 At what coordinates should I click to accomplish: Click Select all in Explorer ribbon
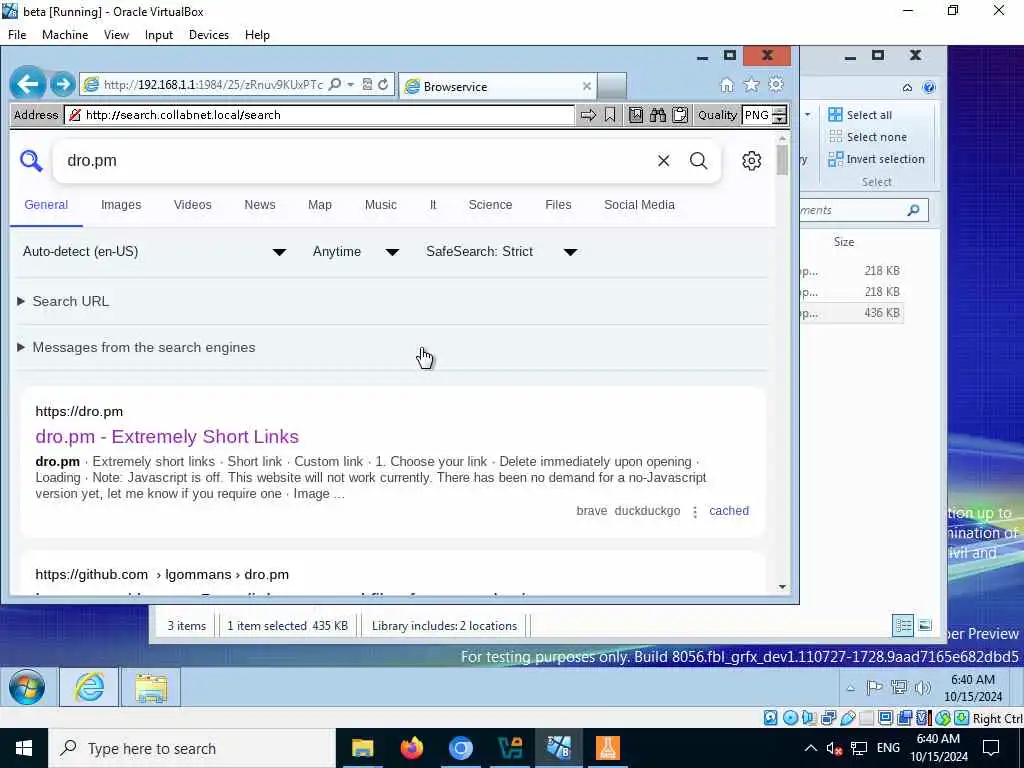860,115
